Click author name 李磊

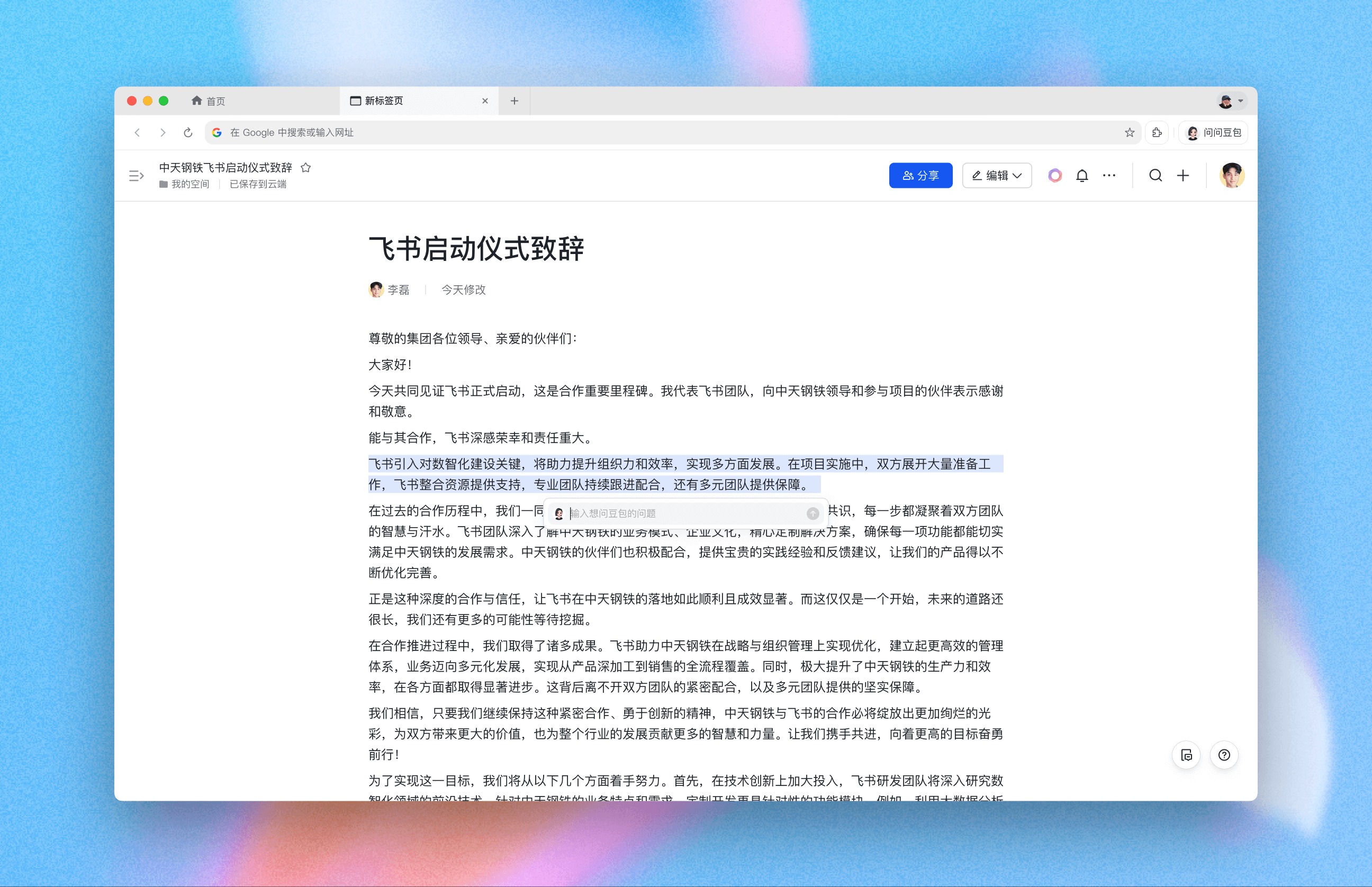[x=398, y=289]
